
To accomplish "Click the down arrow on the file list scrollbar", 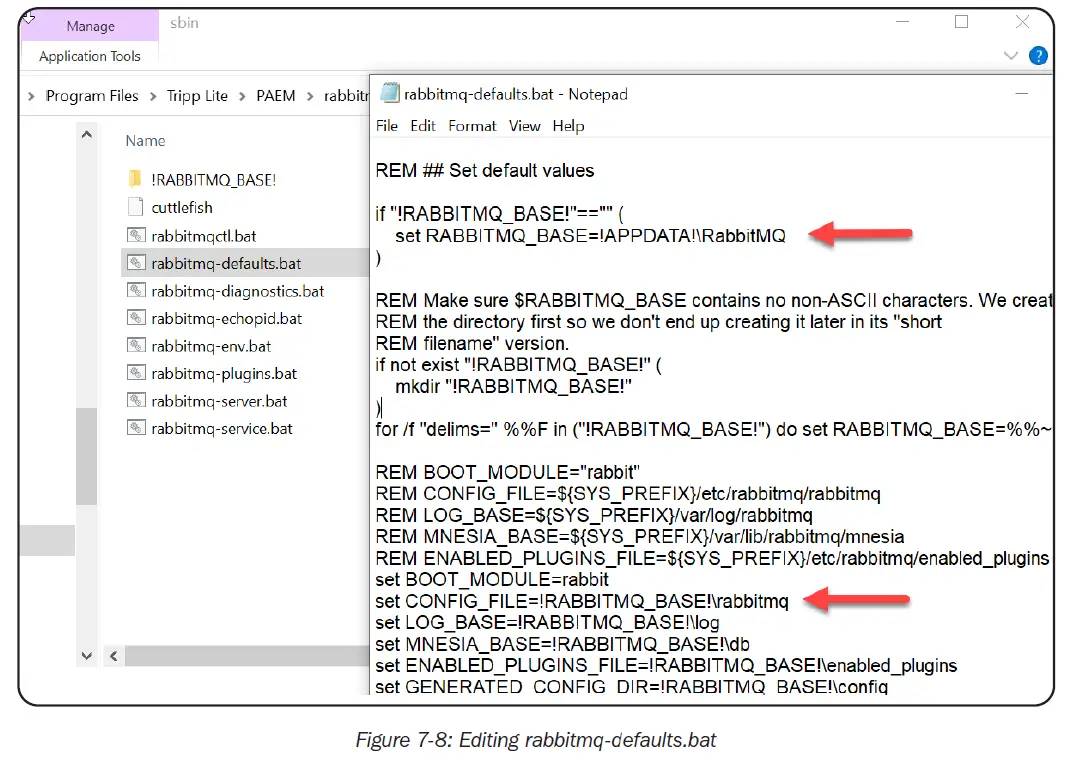I will tap(86, 655).
